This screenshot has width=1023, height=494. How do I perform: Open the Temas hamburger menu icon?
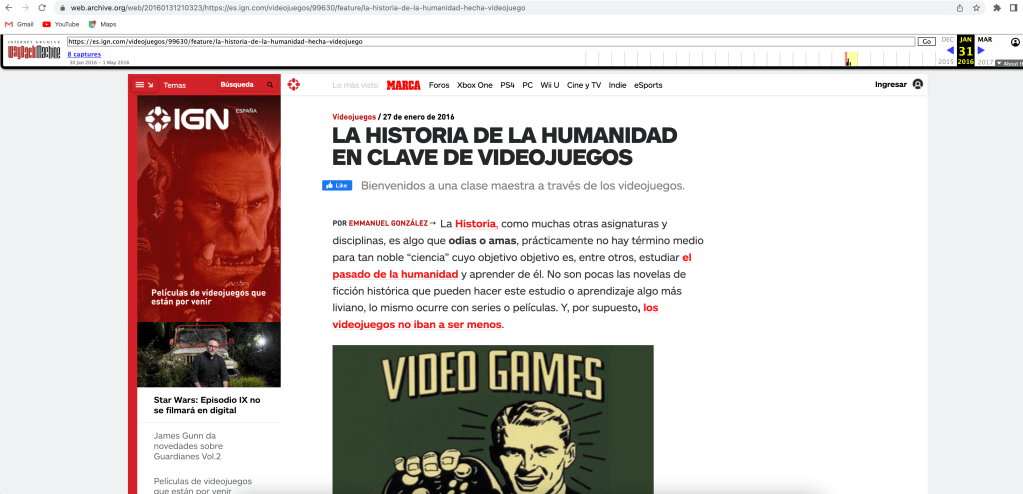pyautogui.click(x=140, y=85)
